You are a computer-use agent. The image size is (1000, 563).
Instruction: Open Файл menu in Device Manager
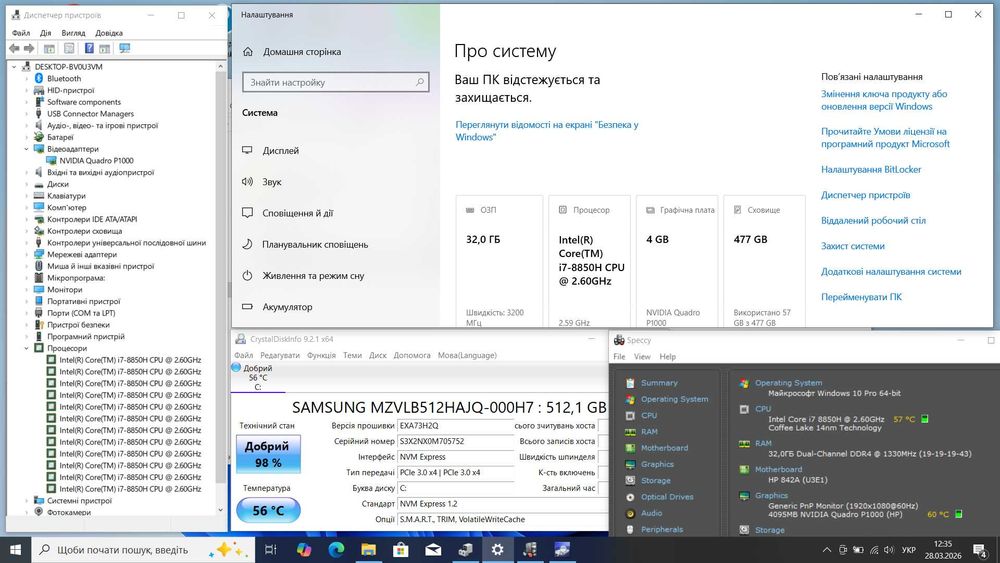[21, 33]
